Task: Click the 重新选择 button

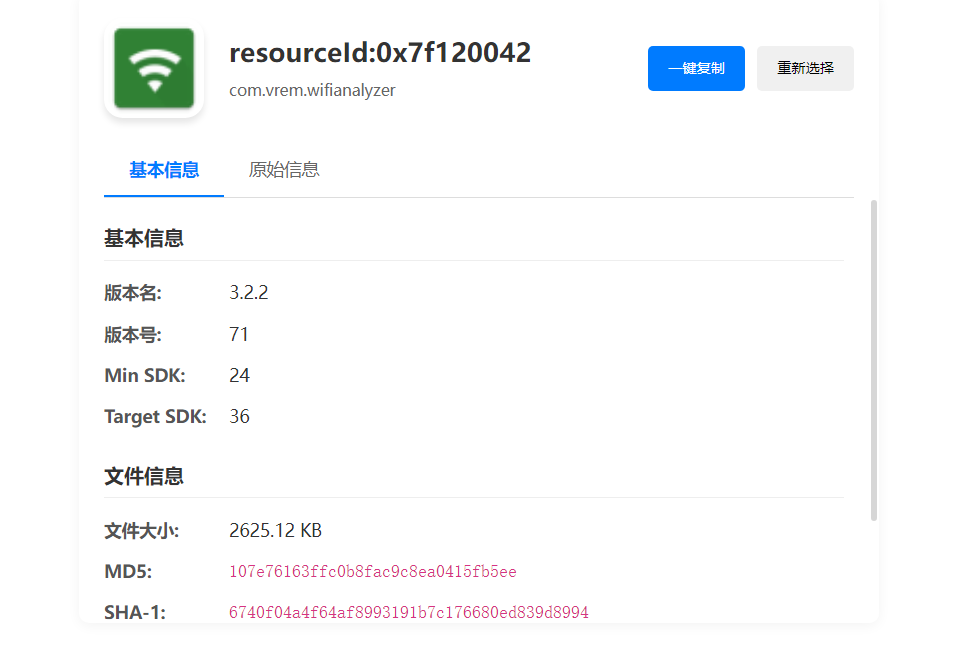Action: click(x=805, y=68)
